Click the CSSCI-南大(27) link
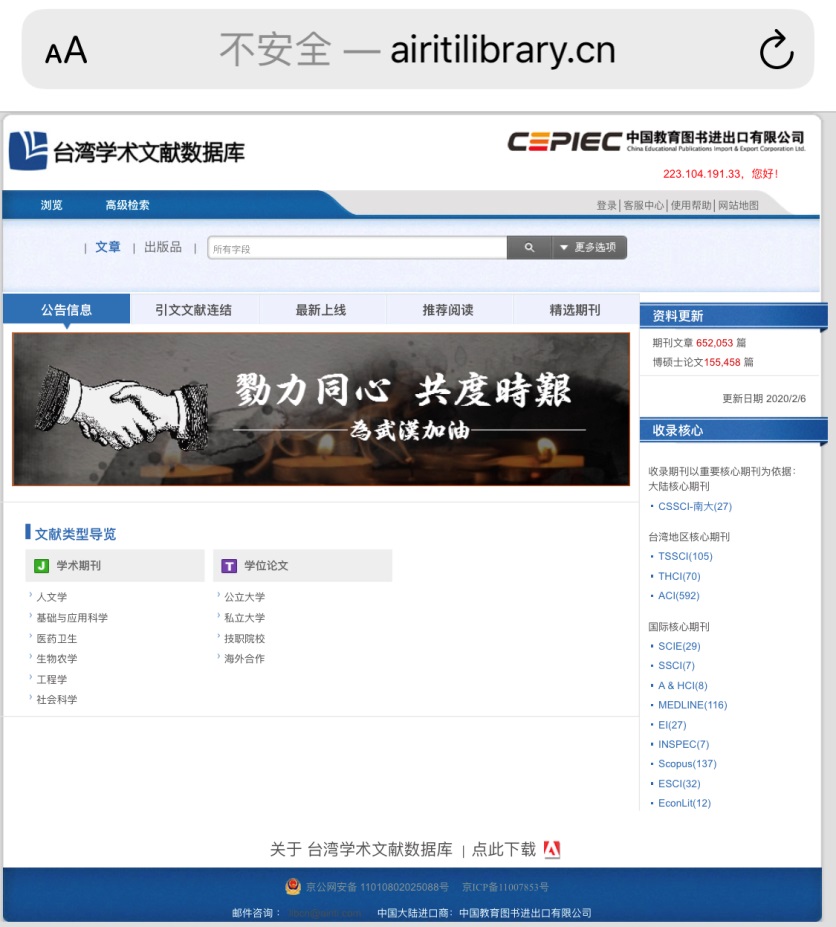 (x=695, y=506)
